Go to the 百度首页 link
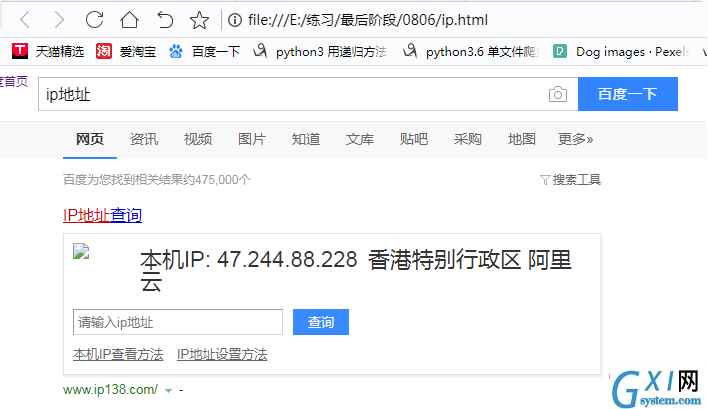Screen dimensions: 708x409 pos(14,82)
